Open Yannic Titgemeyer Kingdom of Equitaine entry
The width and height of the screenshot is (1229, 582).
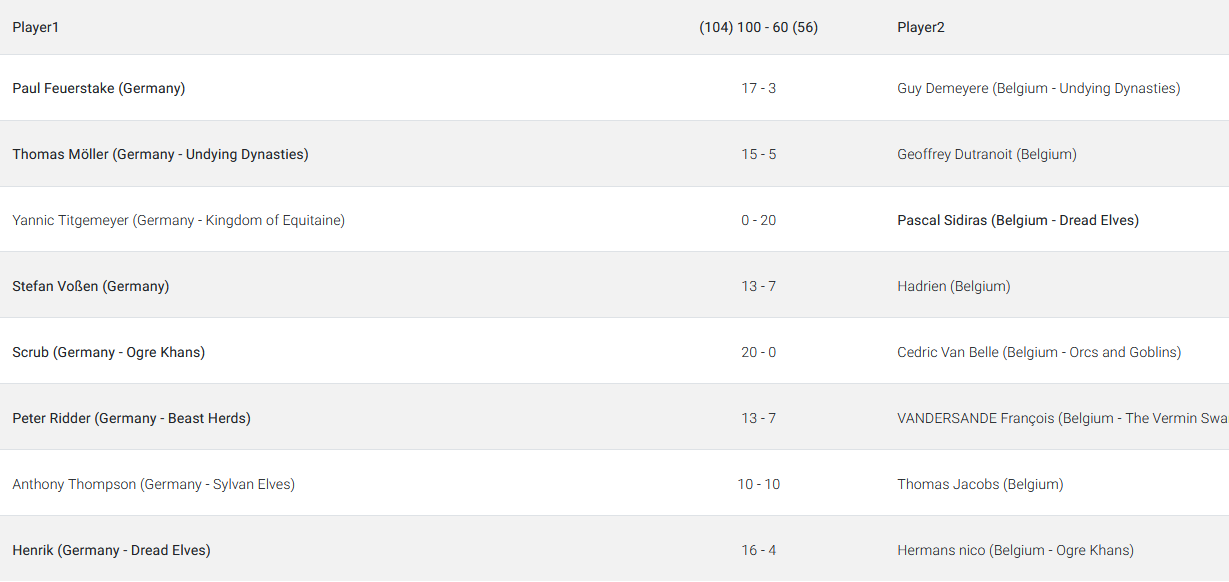point(178,220)
